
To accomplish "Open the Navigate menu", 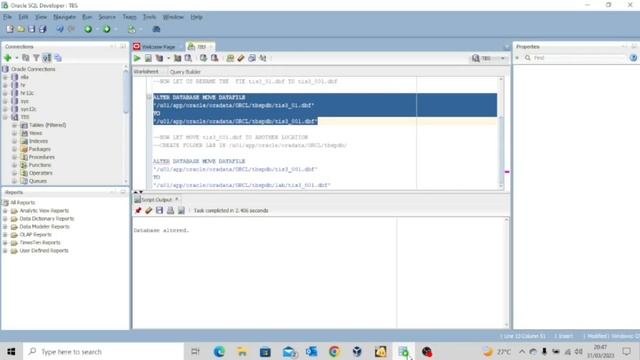I will tap(64, 17).
